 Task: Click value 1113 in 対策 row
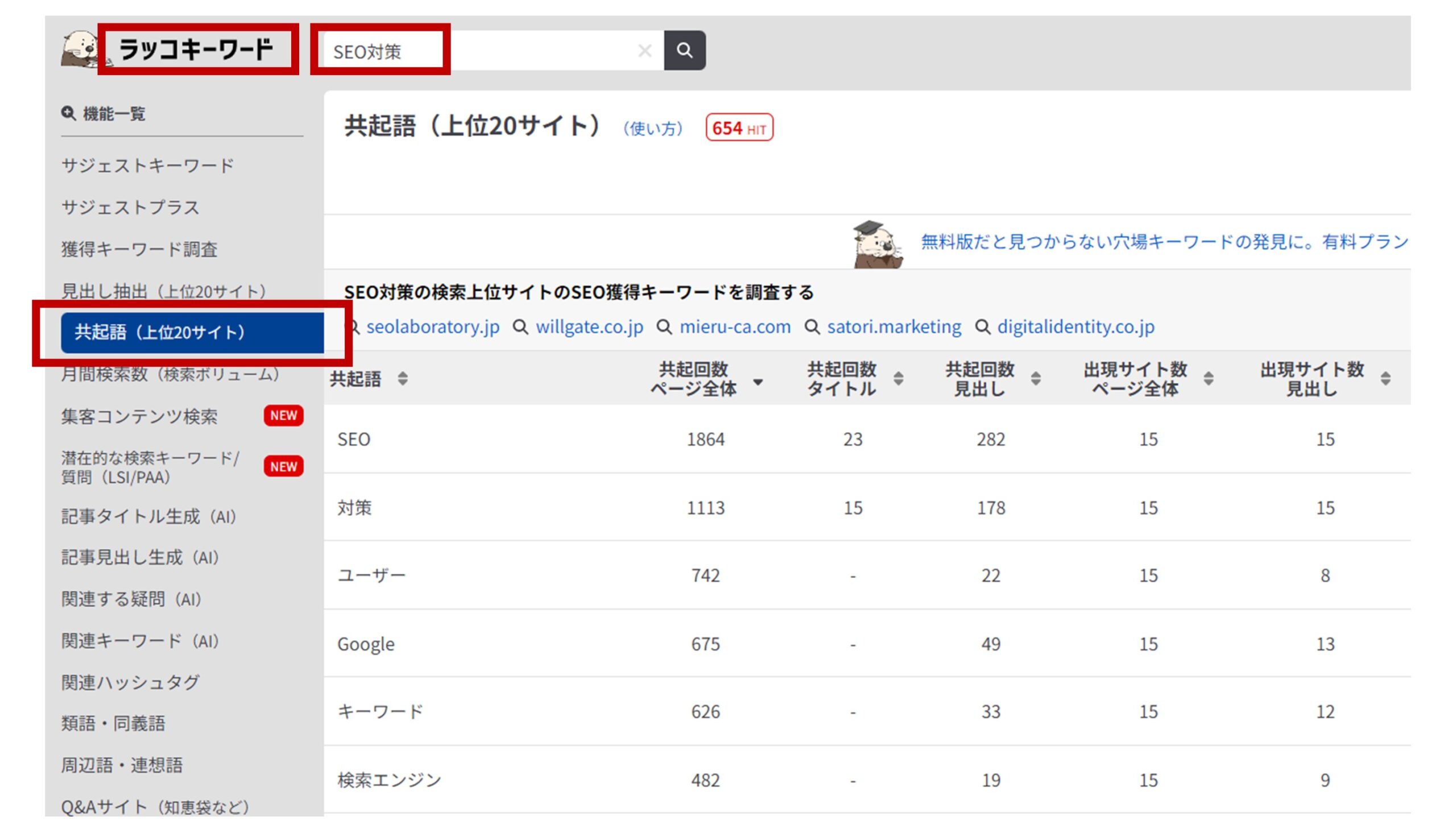pyautogui.click(x=706, y=508)
